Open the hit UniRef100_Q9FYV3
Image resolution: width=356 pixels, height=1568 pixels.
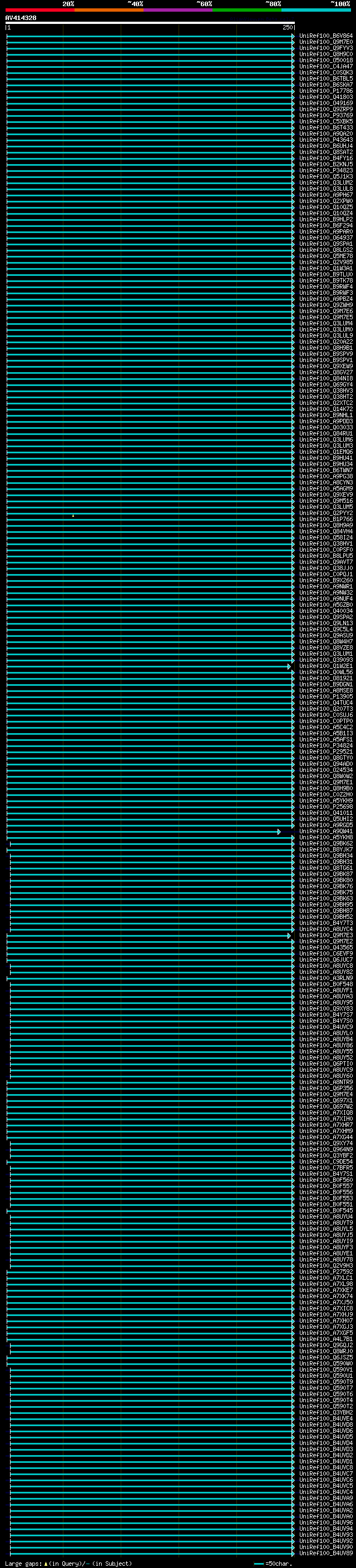point(325,48)
